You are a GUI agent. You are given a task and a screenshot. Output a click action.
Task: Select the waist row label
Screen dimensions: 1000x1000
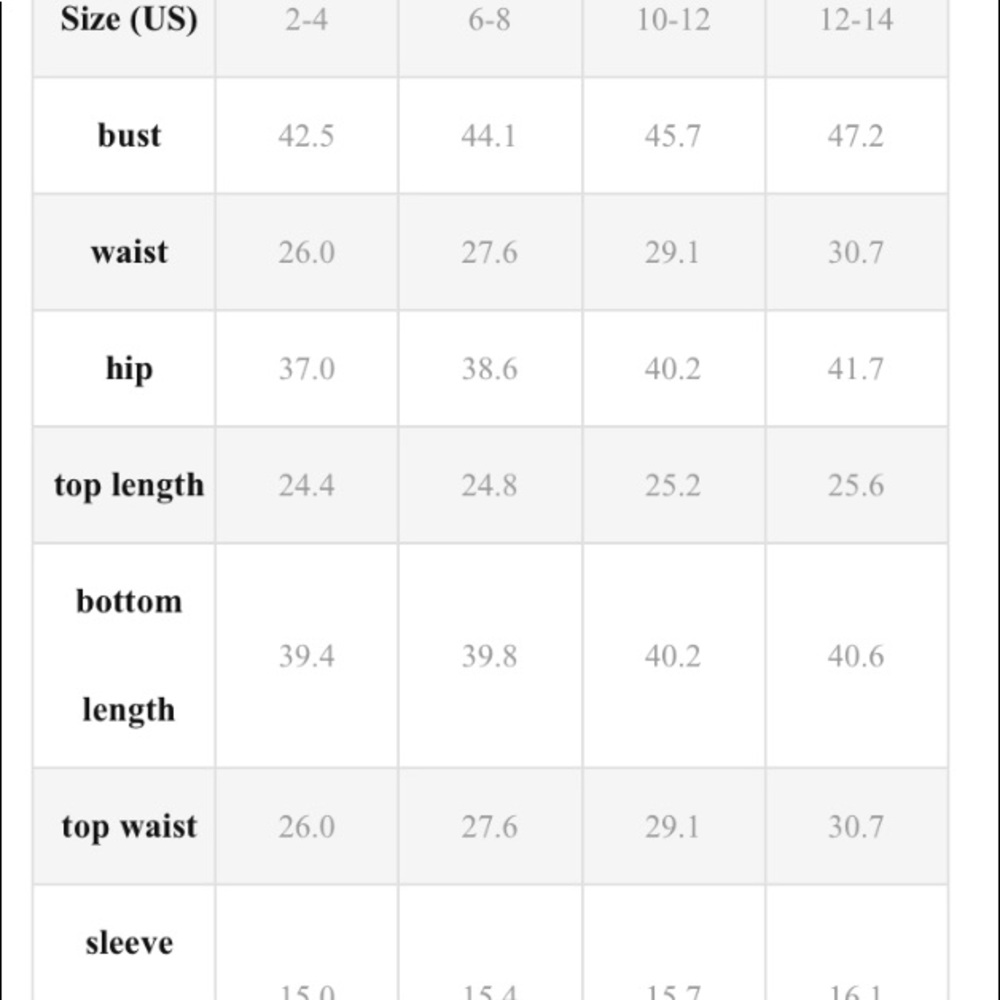(x=129, y=252)
